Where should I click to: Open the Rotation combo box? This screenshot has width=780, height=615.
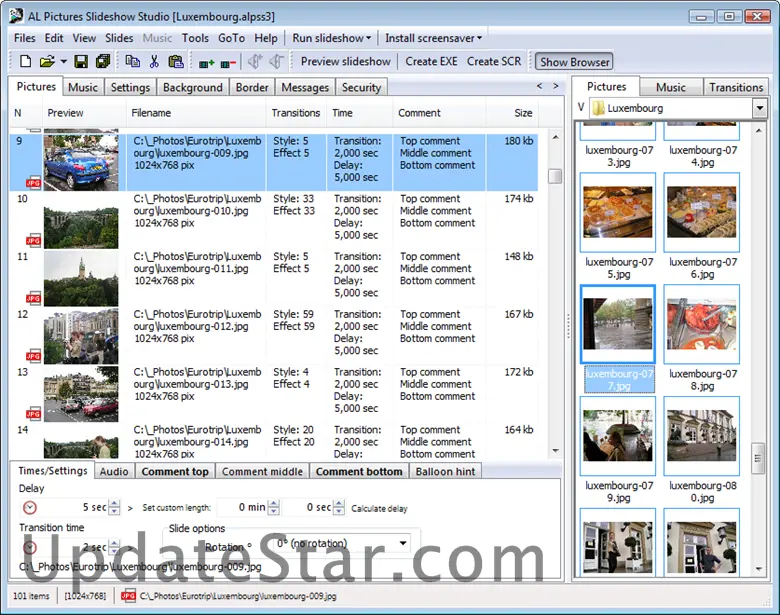point(402,544)
